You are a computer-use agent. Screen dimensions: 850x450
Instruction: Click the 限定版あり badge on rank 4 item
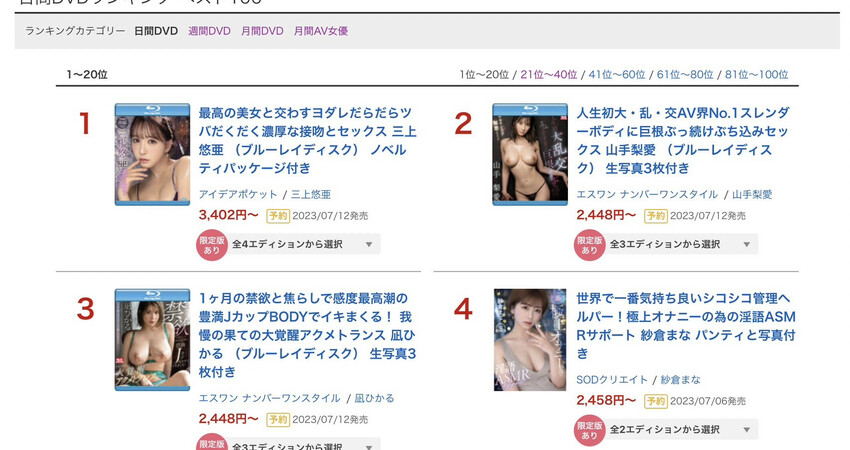click(x=589, y=430)
